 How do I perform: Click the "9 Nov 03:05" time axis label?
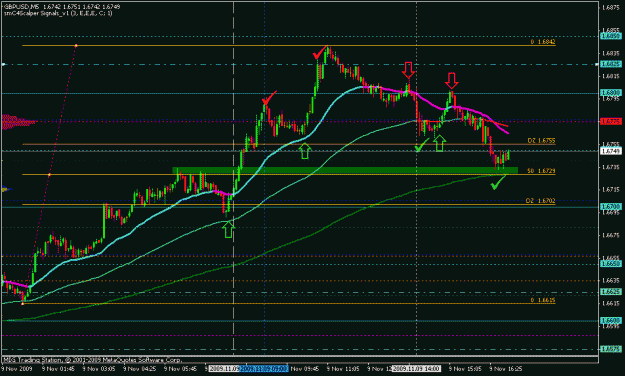pos(99,369)
